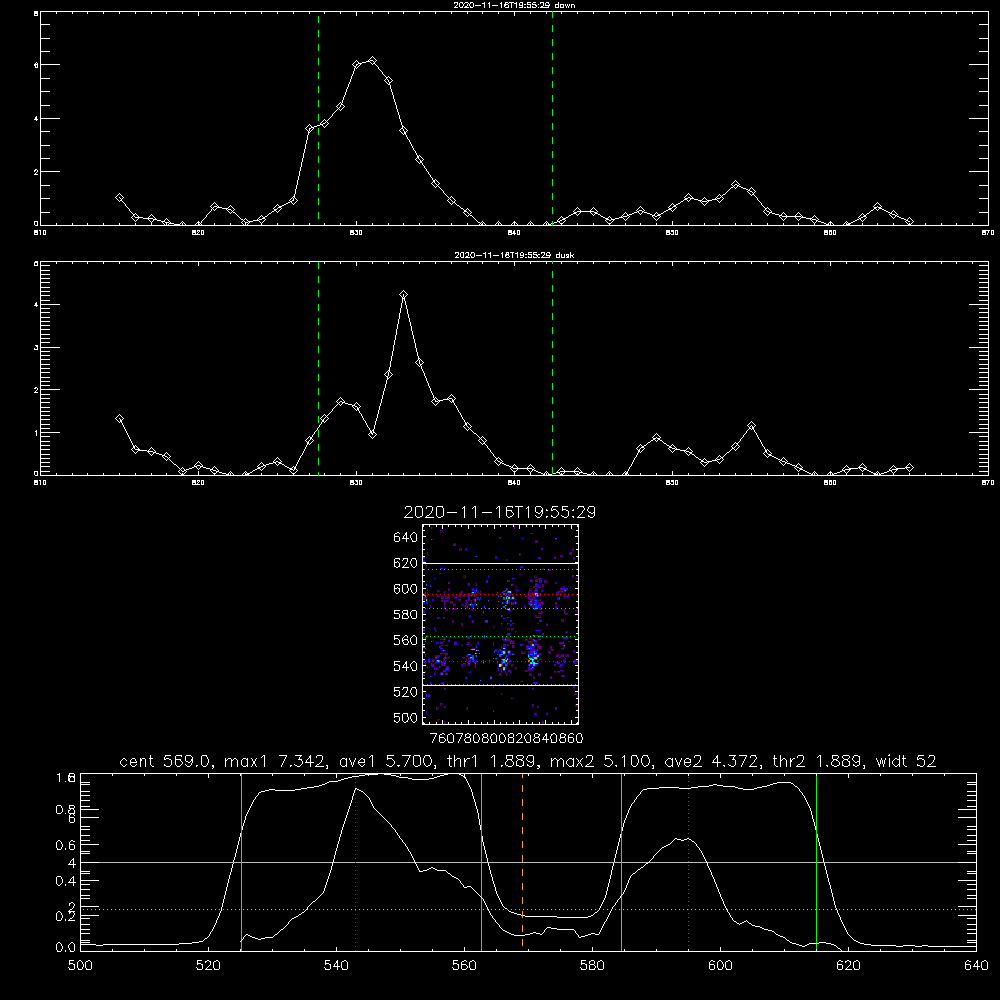
Task: Click the 500 x-axis label of the bottom plot
Action: (x=80, y=966)
